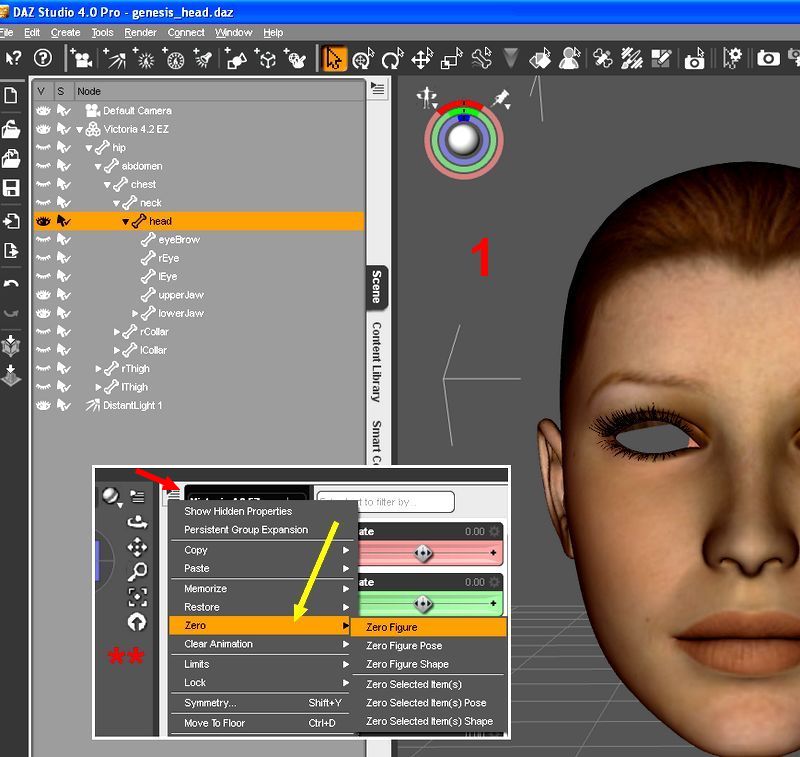Select the Bone tool with bone icon

(x=482, y=59)
